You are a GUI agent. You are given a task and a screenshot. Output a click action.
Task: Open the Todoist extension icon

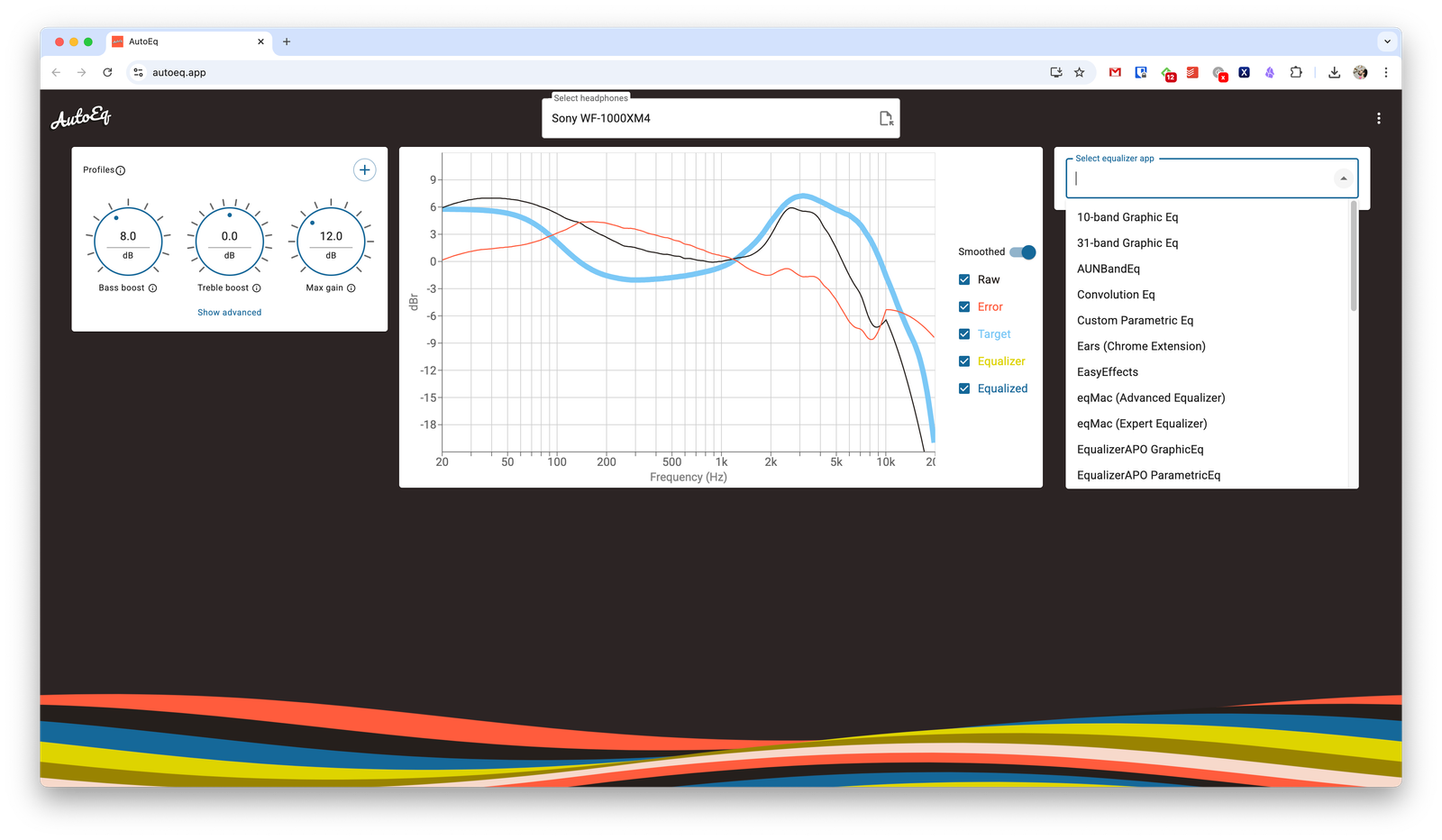pyautogui.click(x=1192, y=72)
